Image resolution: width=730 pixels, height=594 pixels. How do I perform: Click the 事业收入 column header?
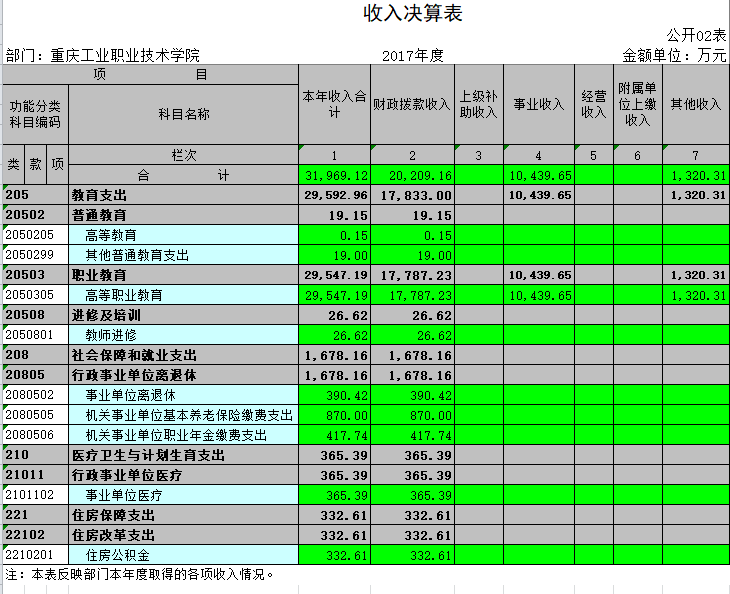coord(538,104)
